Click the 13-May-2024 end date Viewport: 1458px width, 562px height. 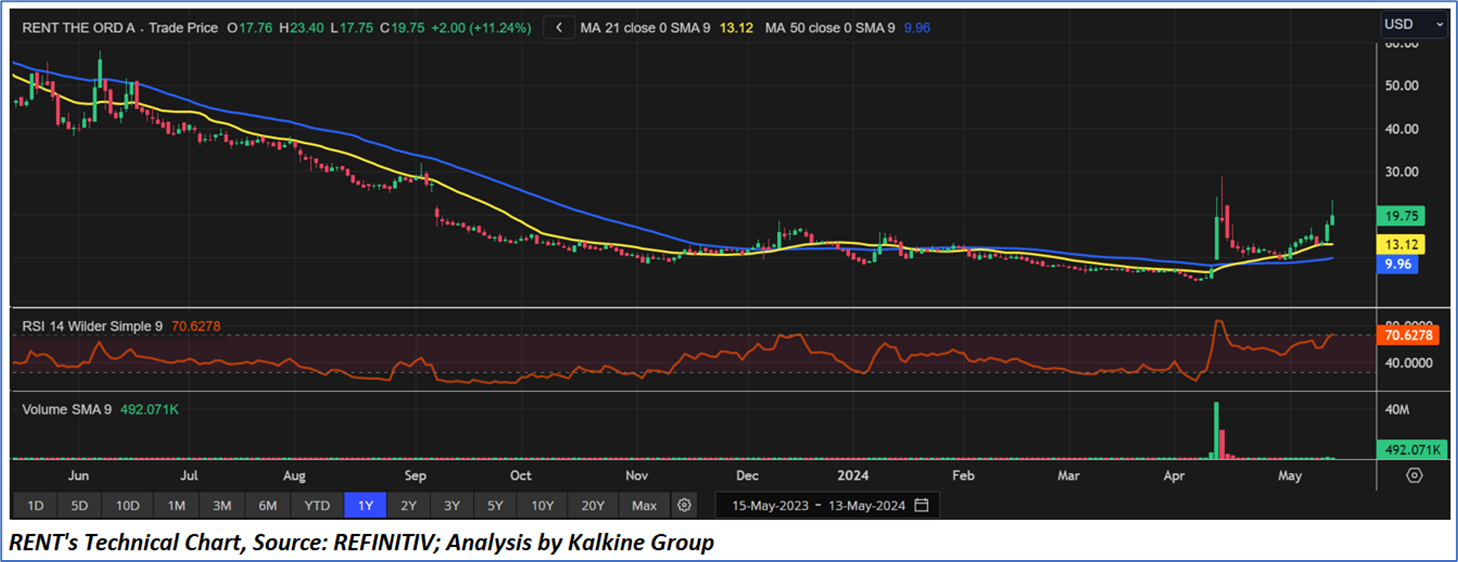(x=864, y=505)
